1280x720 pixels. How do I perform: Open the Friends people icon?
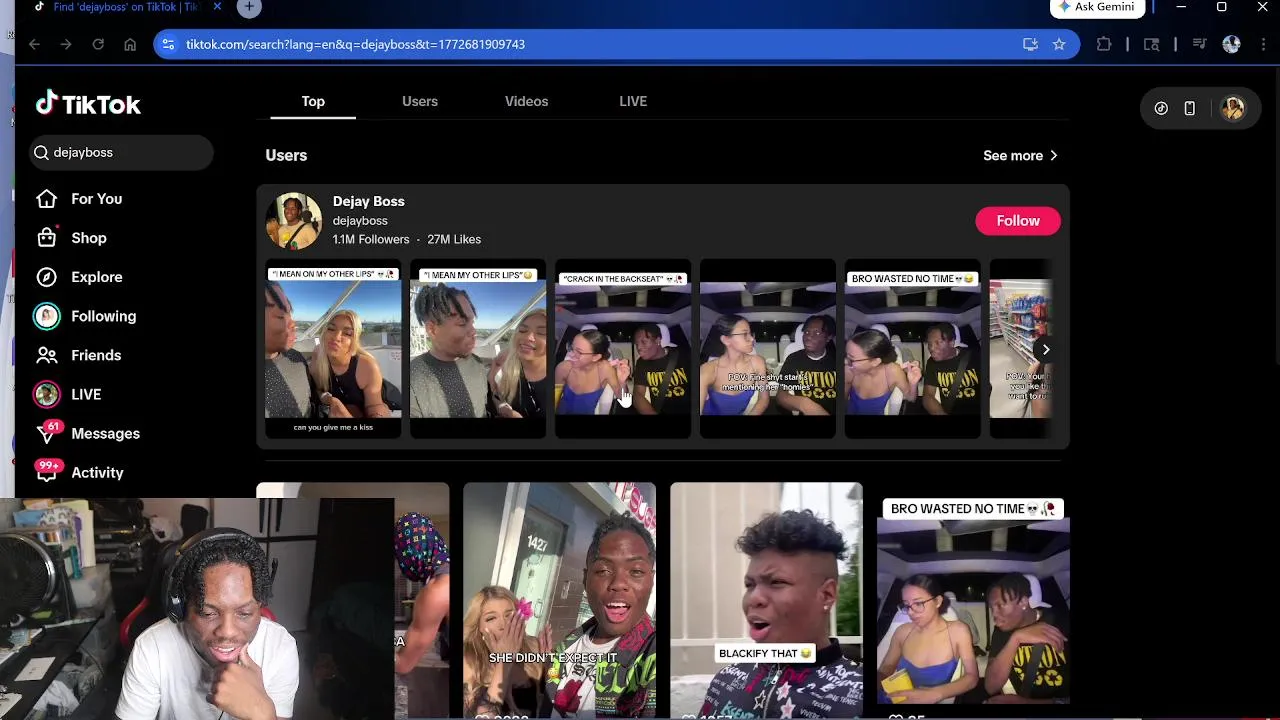(x=47, y=355)
